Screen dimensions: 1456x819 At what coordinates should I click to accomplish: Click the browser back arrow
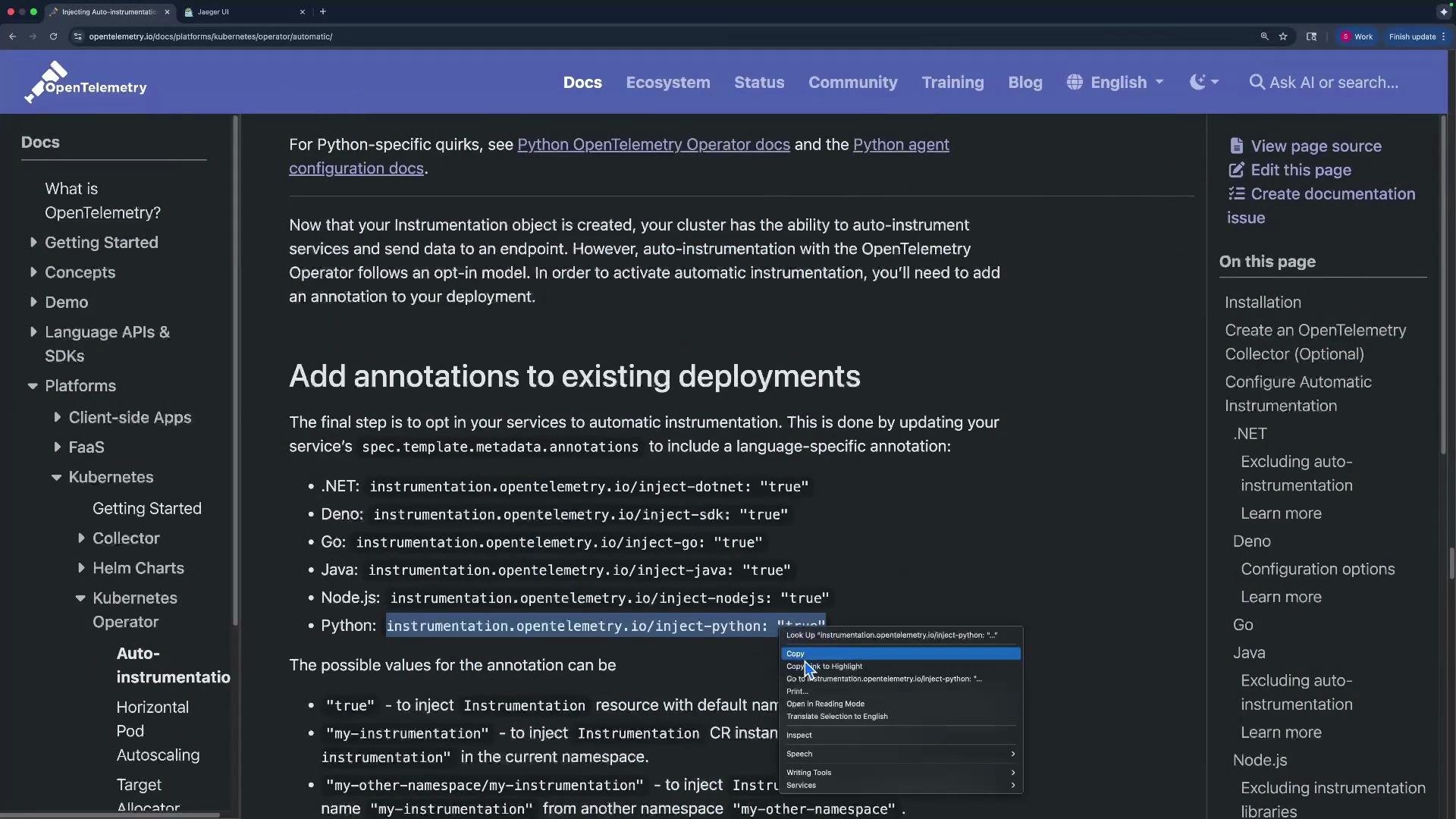(12, 36)
